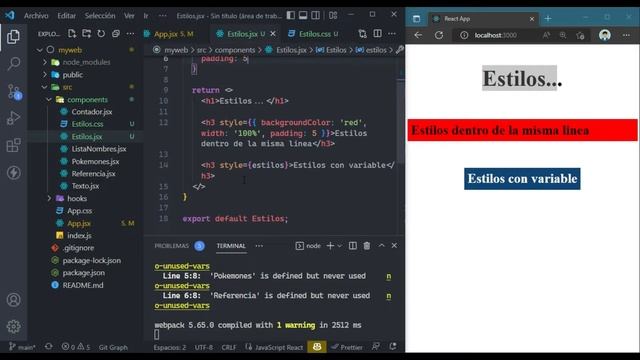Toggle the bottom panel visibility
This screenshot has width=640, height=360.
303,16
